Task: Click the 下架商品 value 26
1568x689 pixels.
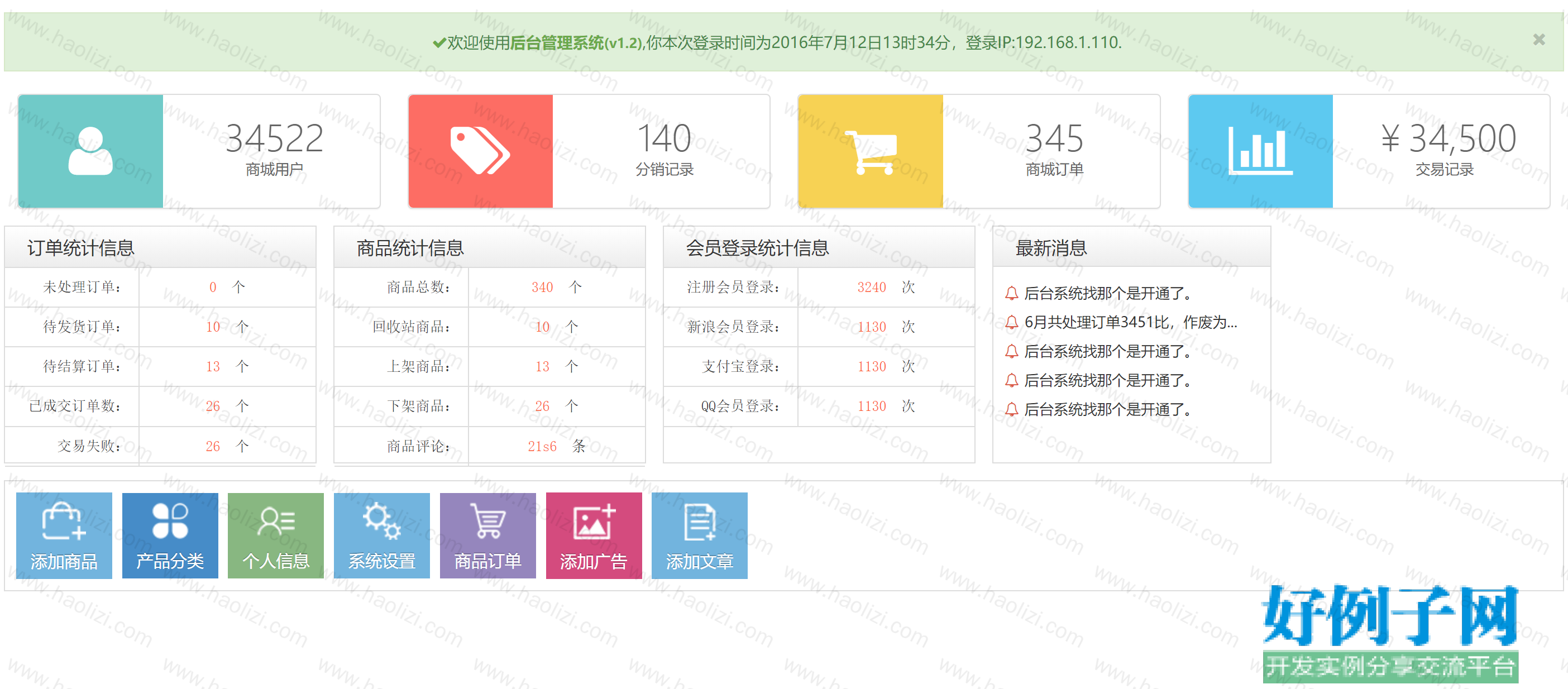Action: click(542, 406)
